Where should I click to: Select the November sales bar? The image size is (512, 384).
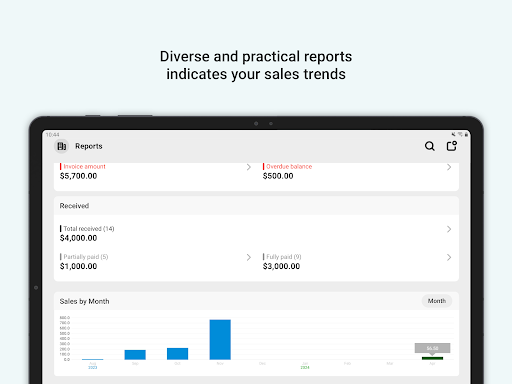220,340
